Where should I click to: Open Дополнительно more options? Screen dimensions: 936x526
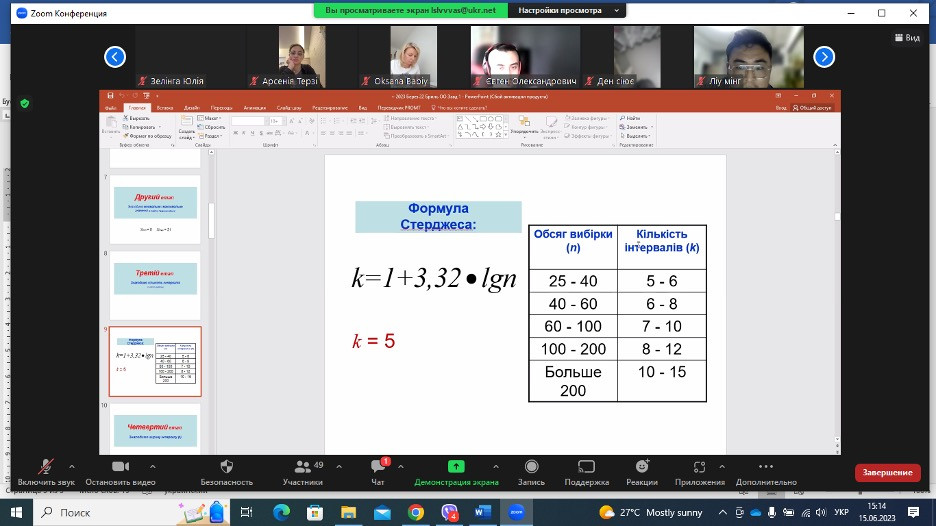click(766, 472)
